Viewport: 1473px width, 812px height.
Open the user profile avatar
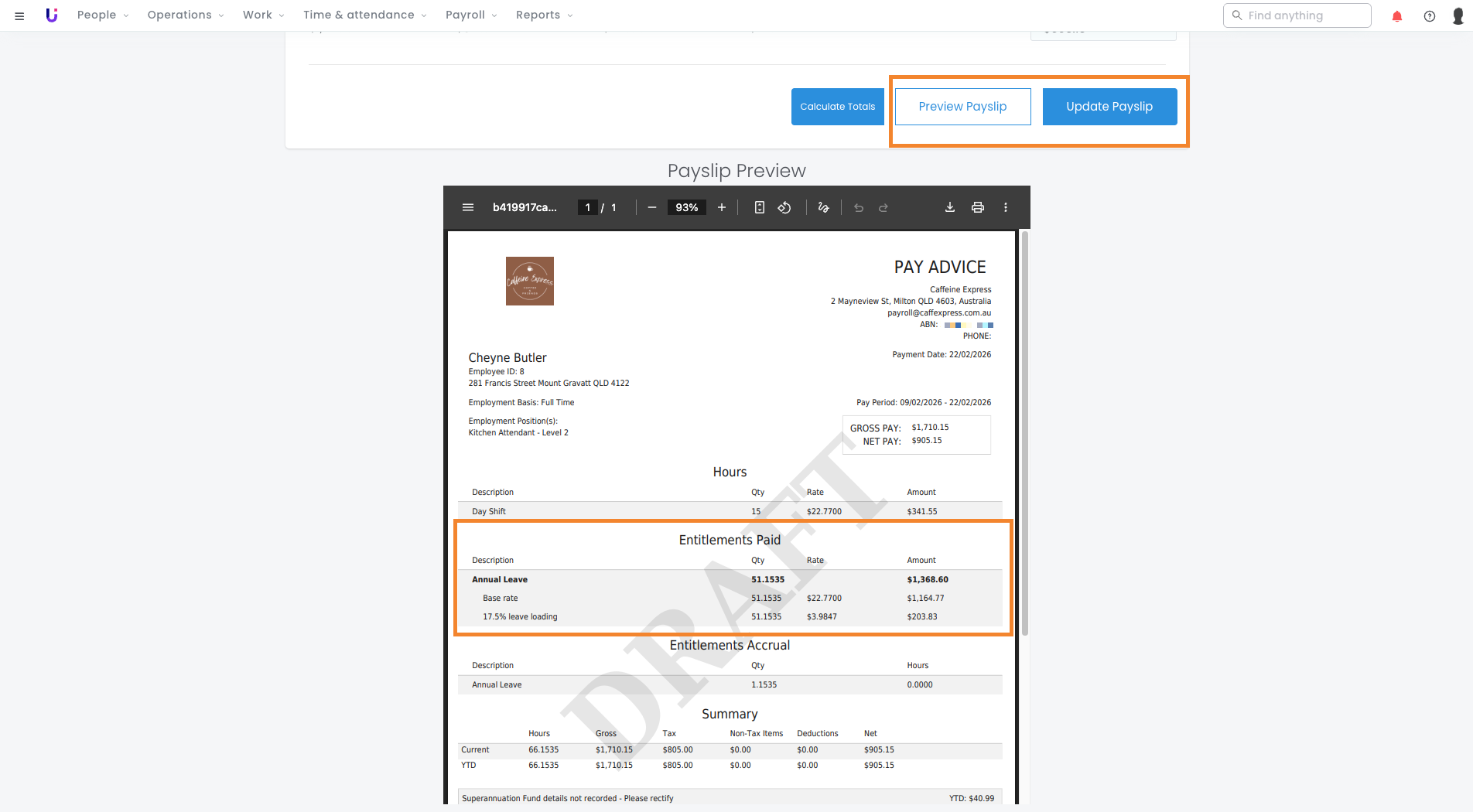1458,15
